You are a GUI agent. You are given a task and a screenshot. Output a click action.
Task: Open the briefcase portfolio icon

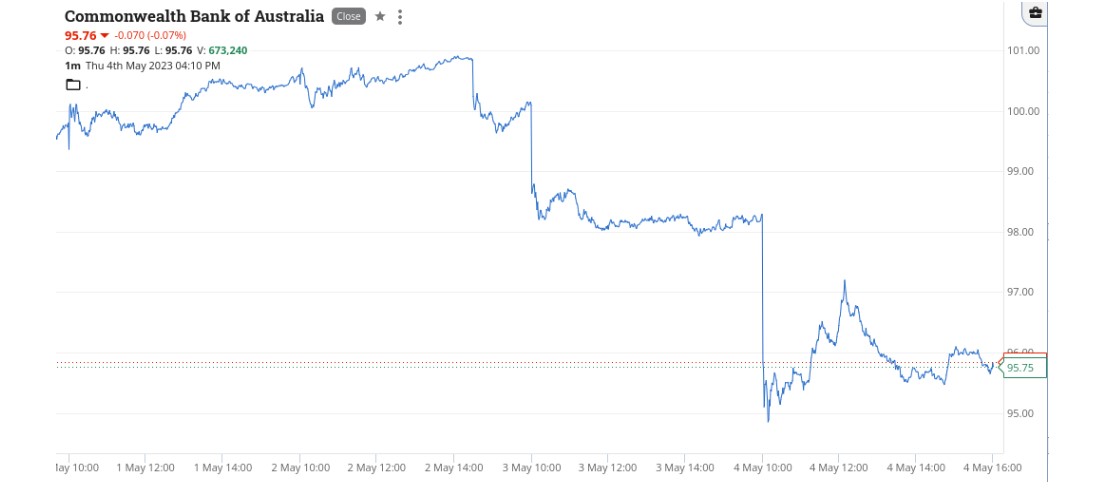point(1035,13)
